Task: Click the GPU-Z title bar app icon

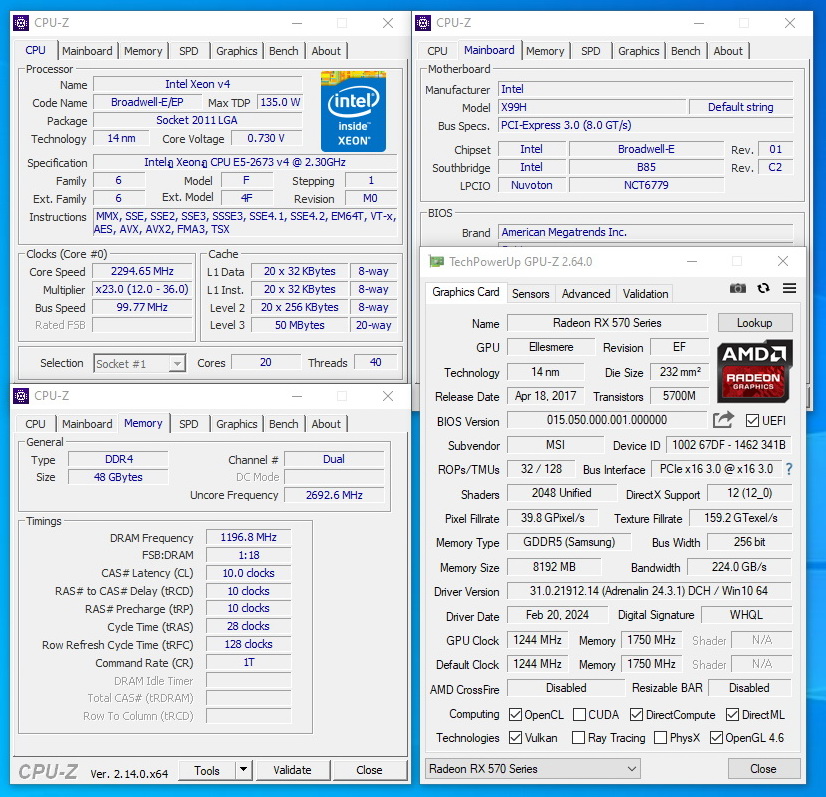Action: point(435,262)
